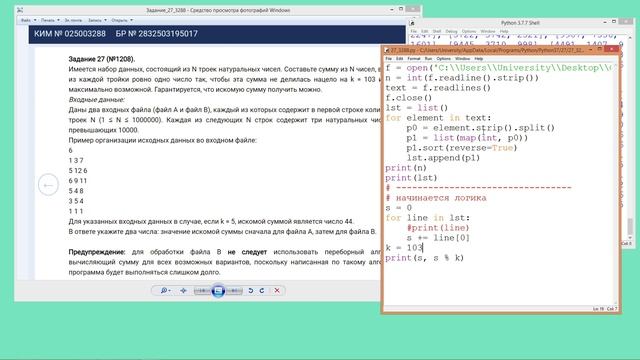Open Format menu in the editor window
The height and width of the screenshot is (360, 640).
[414, 59]
